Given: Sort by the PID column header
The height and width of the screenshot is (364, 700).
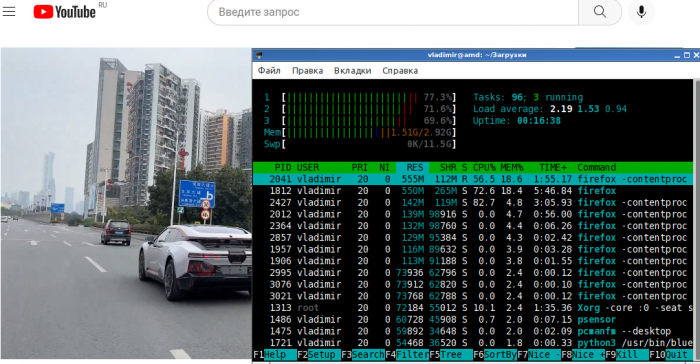Looking at the screenshot, I should pos(283,167).
